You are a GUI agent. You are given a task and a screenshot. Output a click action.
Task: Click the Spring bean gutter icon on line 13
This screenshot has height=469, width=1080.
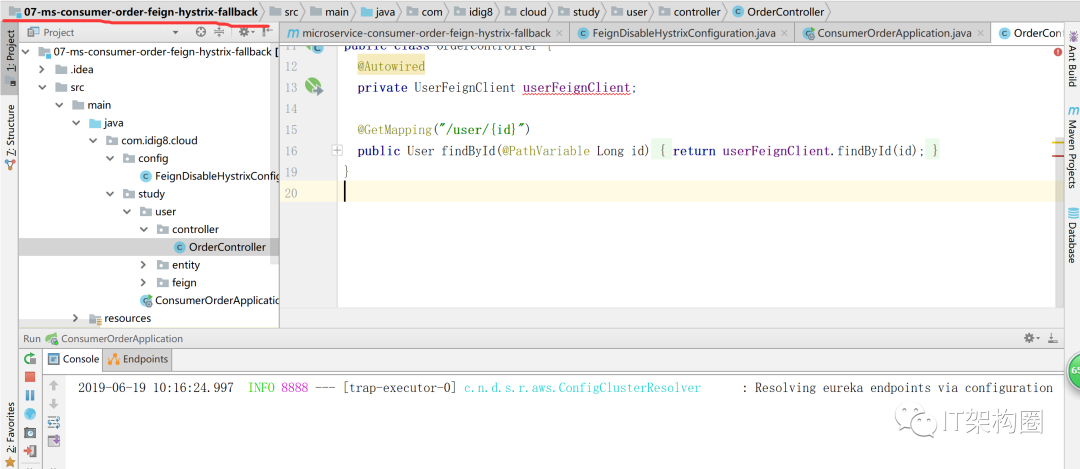(x=313, y=87)
